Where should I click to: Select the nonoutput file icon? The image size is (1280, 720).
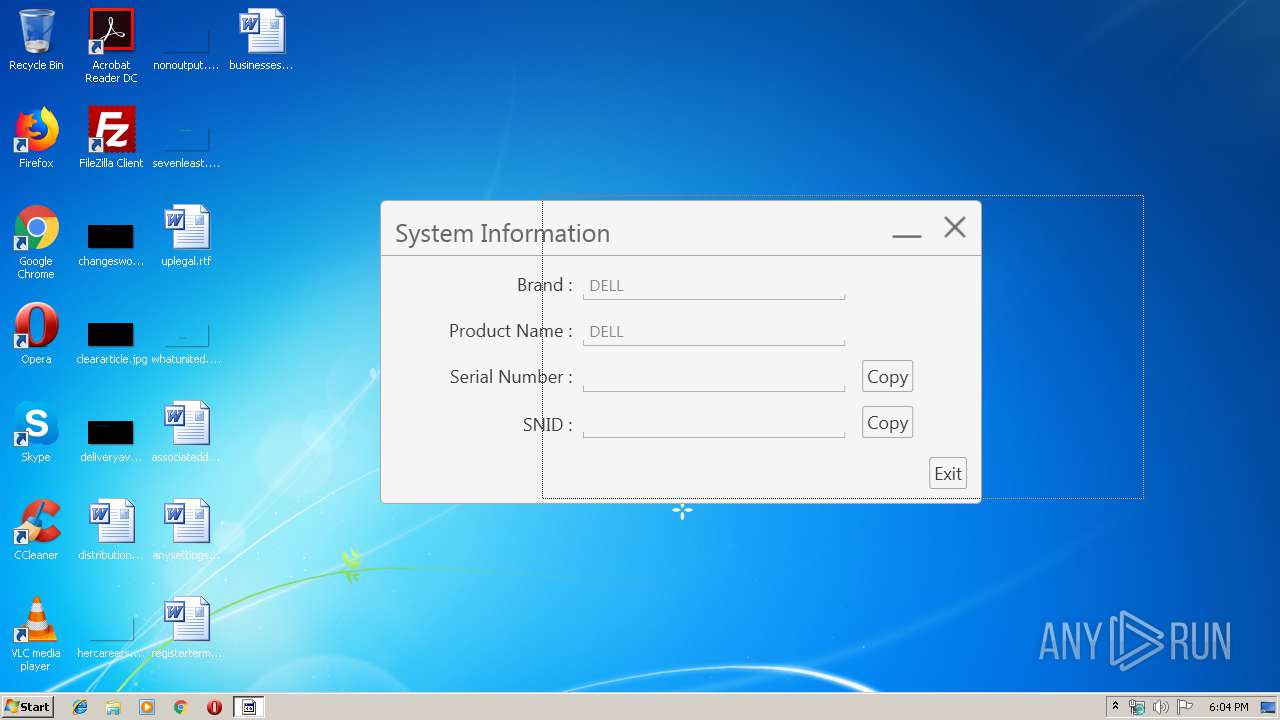click(x=186, y=46)
